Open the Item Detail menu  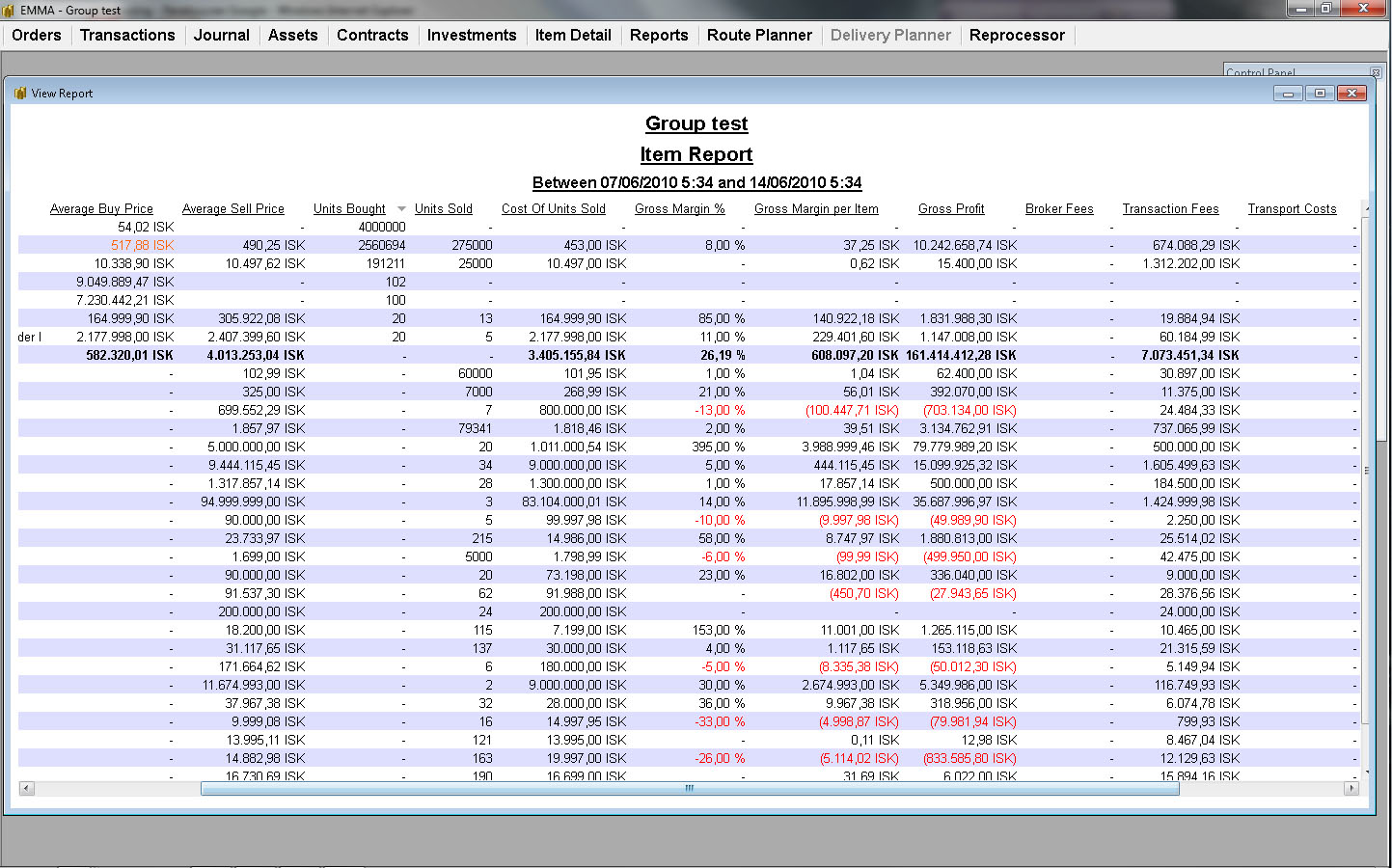(573, 35)
